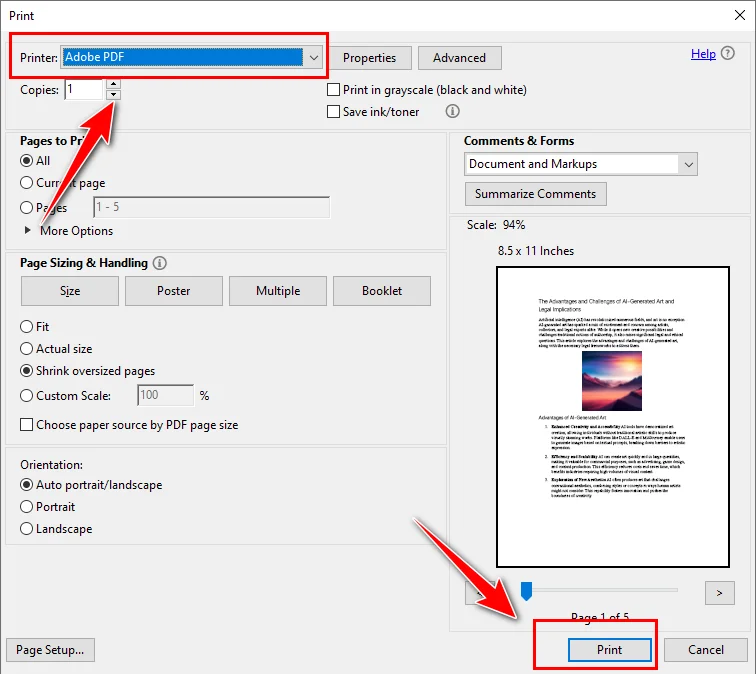Click the Save ink/toner info icon

tap(452, 111)
